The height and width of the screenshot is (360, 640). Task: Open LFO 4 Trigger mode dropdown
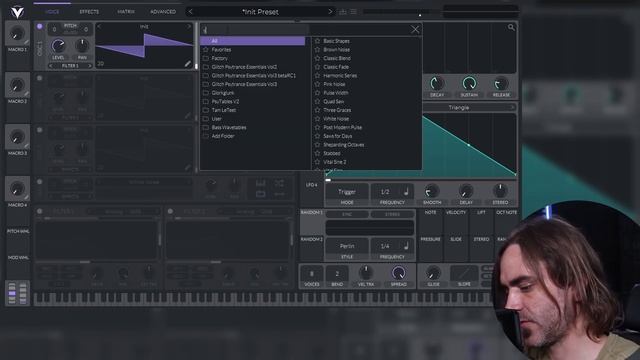point(347,192)
